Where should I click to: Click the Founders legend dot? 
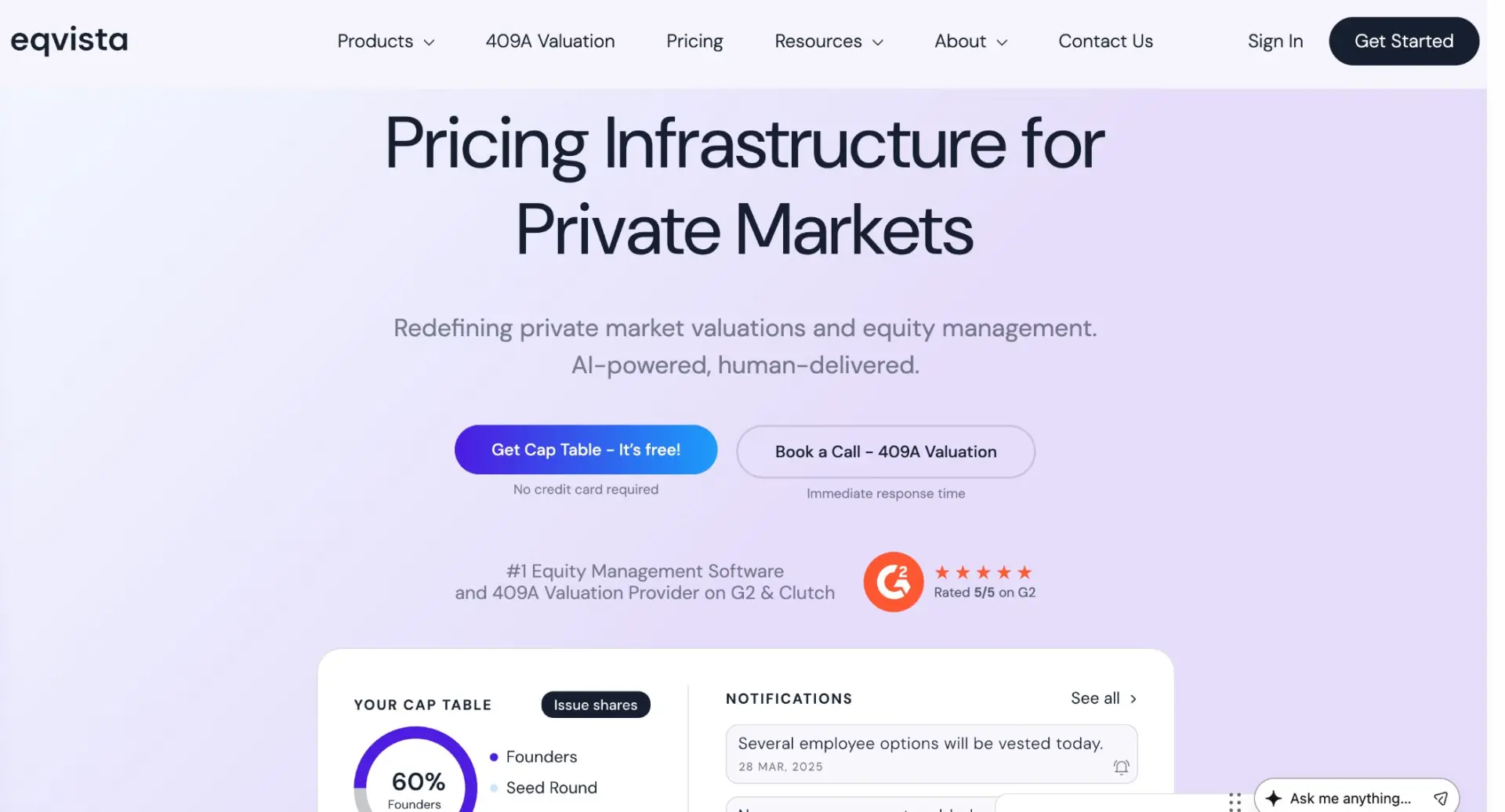pos(494,756)
